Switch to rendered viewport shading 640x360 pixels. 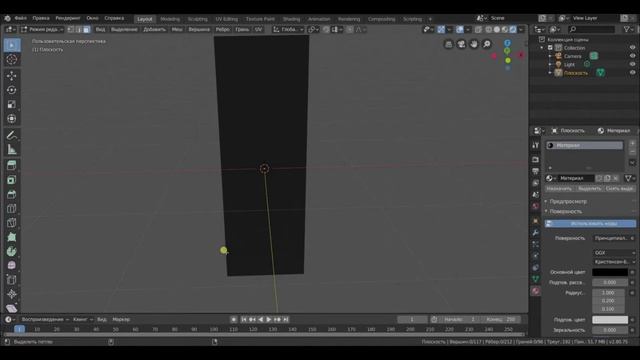tap(513, 29)
